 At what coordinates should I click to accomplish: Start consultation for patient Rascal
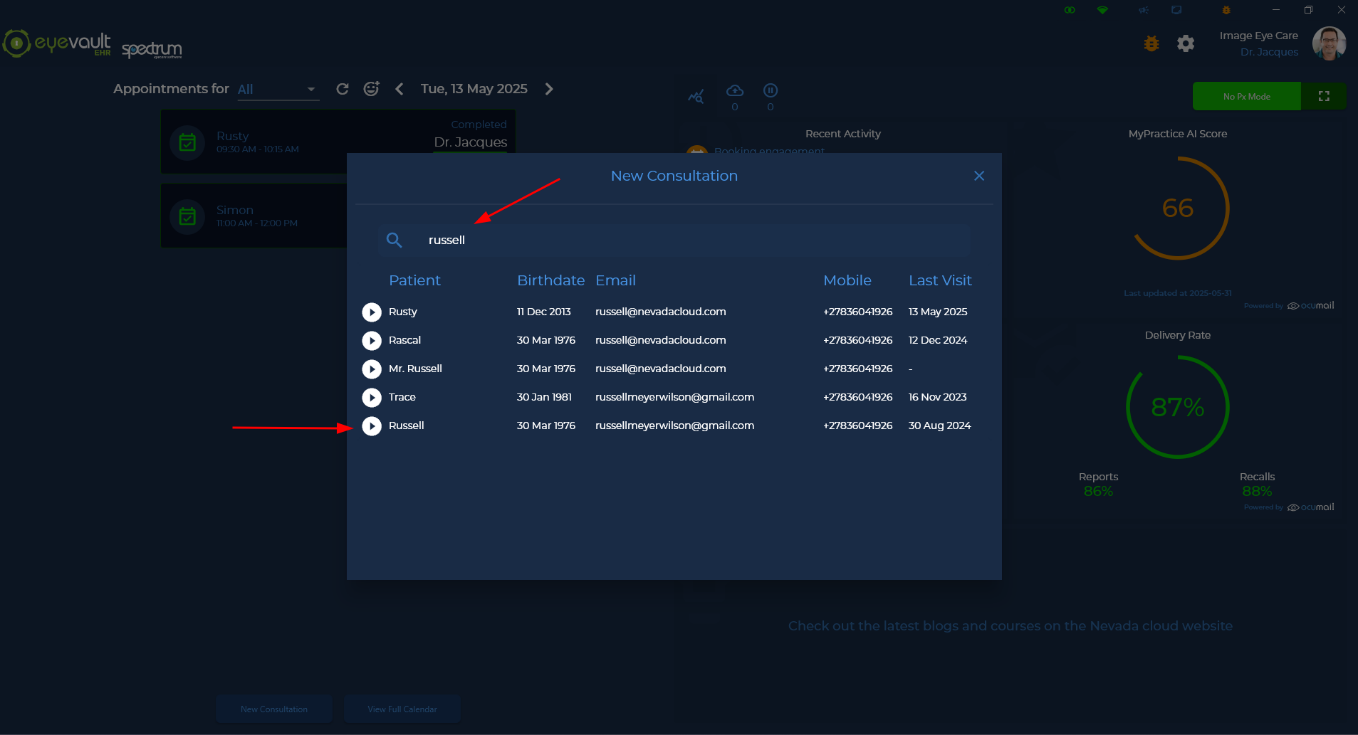click(372, 341)
